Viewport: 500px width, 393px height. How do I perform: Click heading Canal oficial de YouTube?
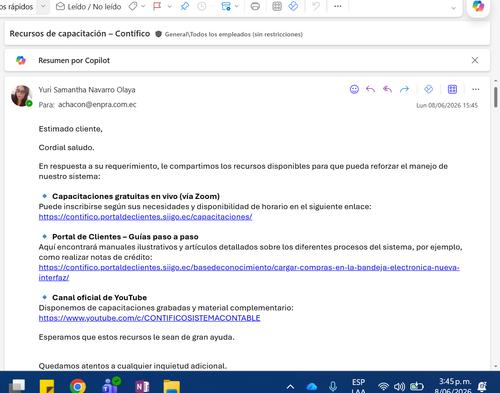(99, 297)
